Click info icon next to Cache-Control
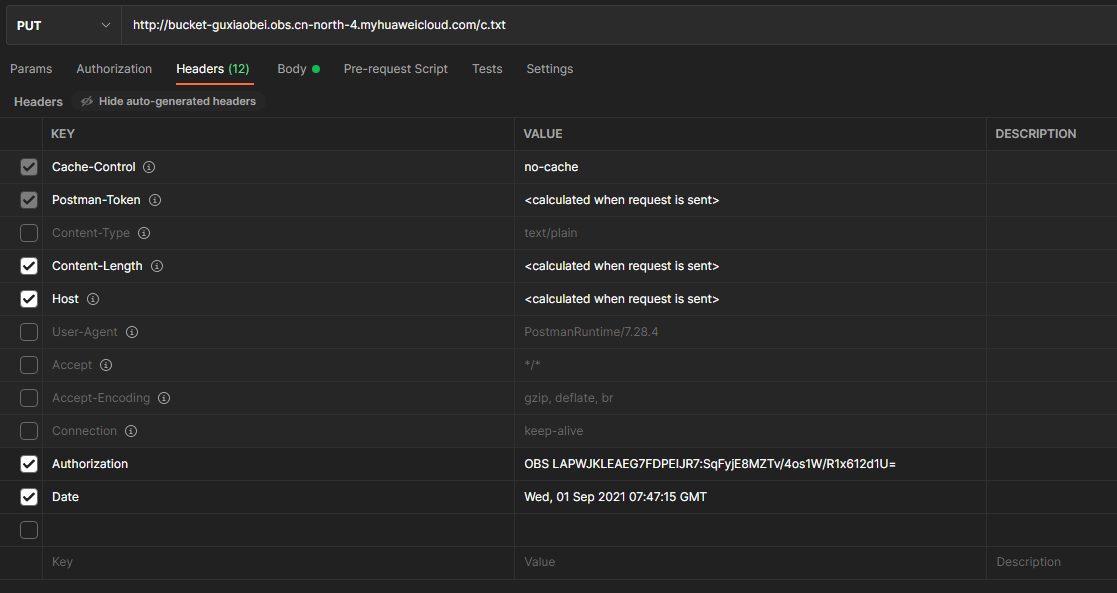 click(149, 167)
